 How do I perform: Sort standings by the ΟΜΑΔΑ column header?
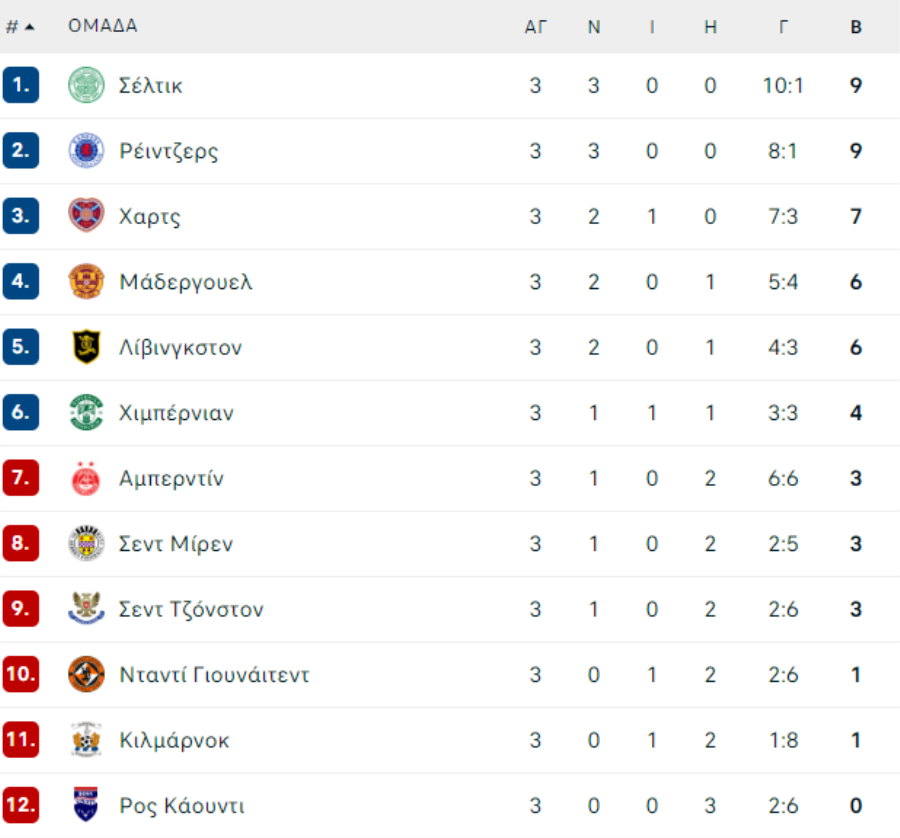(103, 26)
